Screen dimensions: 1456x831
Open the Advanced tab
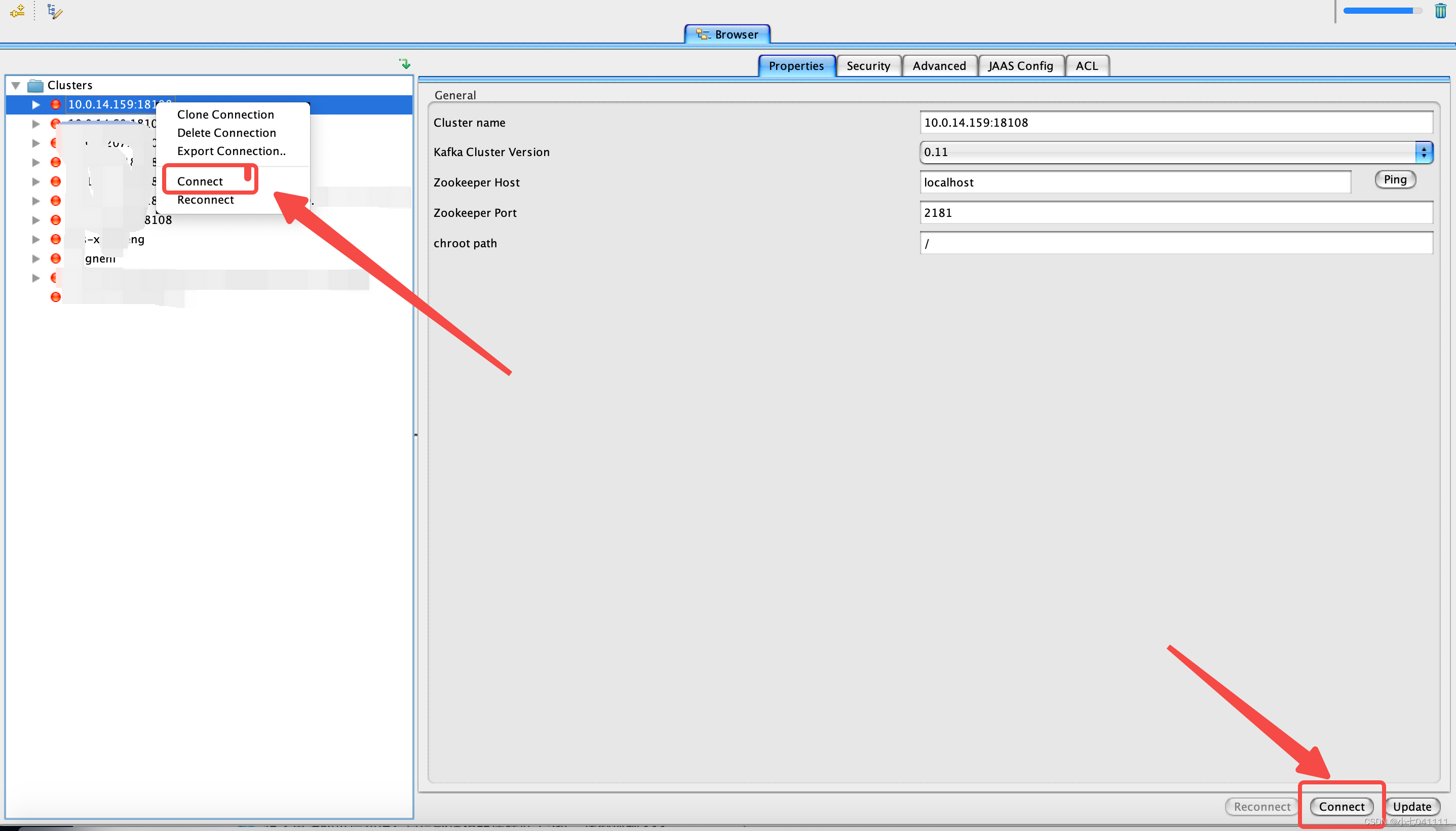[x=939, y=66]
